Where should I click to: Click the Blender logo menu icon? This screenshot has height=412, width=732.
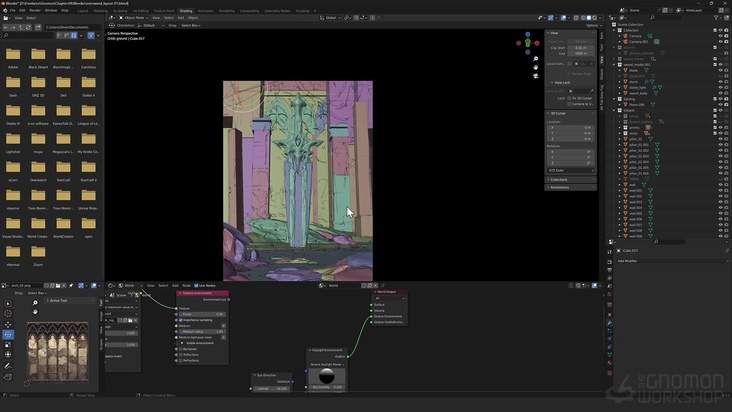click(5, 10)
